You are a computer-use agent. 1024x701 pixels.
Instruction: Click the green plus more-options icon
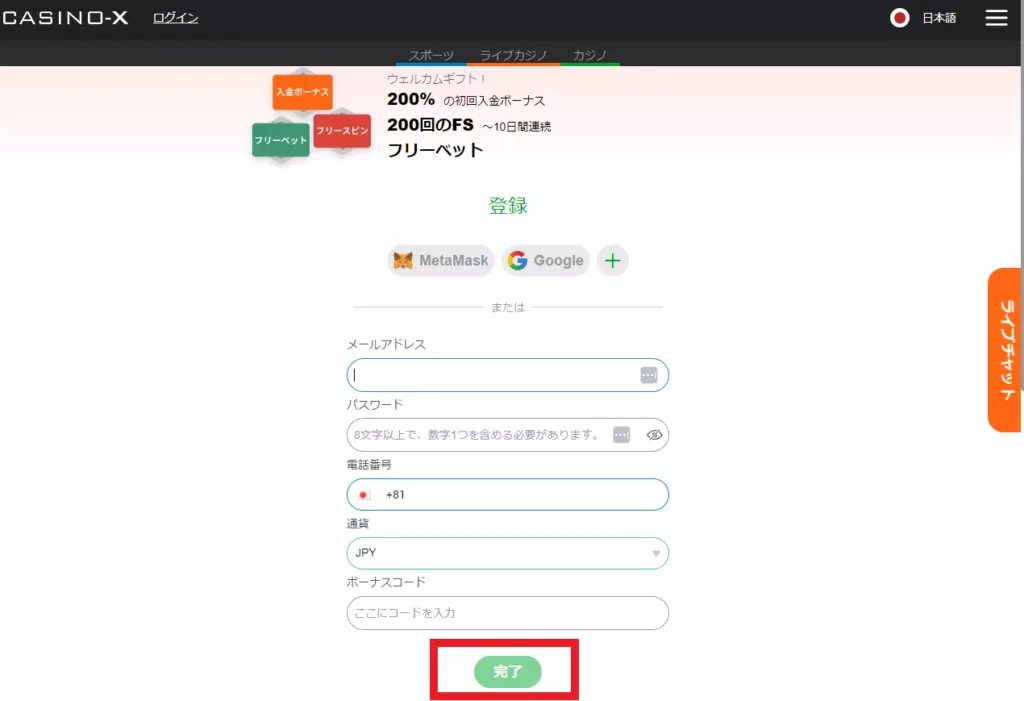pos(613,261)
